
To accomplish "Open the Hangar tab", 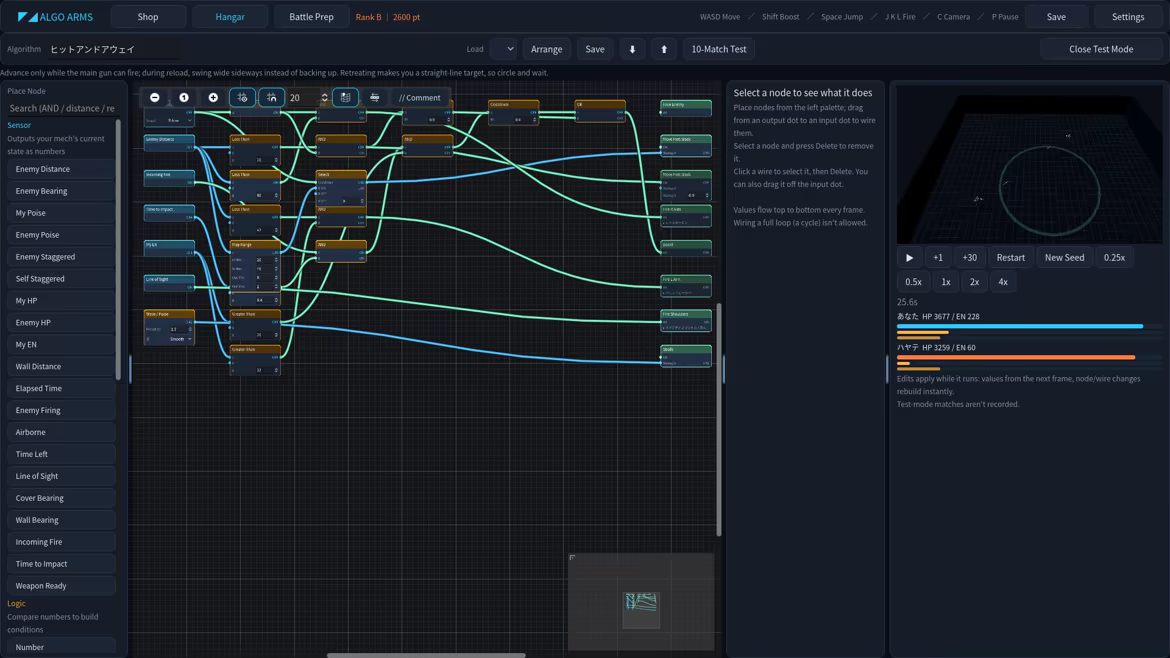I will pos(230,16).
